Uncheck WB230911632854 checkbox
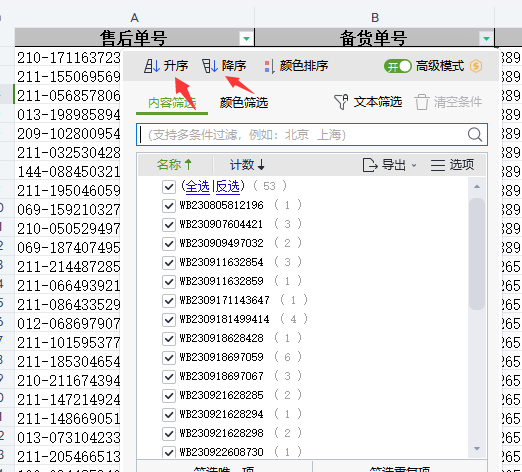Screen dimensions: 522x472 tap(169, 262)
